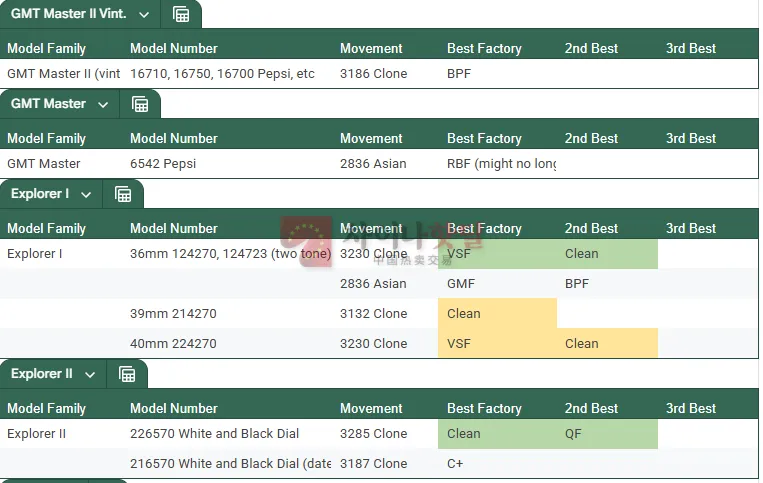The image size is (763, 483).
Task: Click Best Factory header in GMT Master II Vint. table
Action: 484,49
